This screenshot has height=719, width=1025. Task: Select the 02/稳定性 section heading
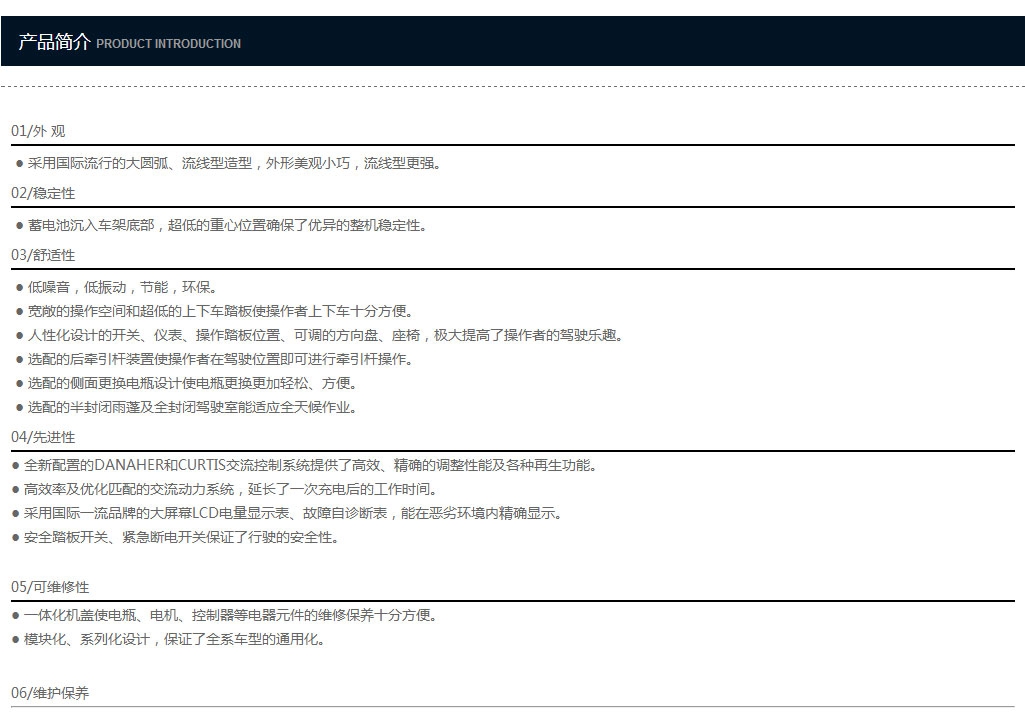(43, 193)
